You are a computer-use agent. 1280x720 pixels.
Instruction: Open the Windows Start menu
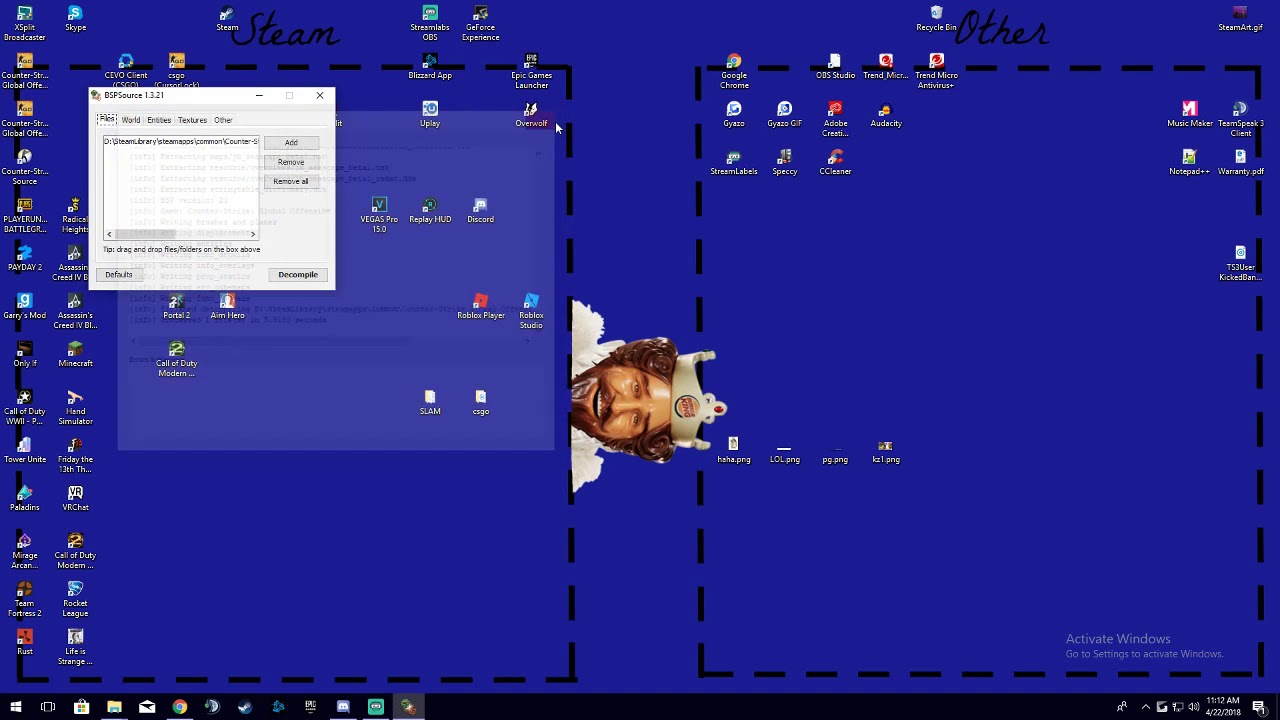[16, 707]
